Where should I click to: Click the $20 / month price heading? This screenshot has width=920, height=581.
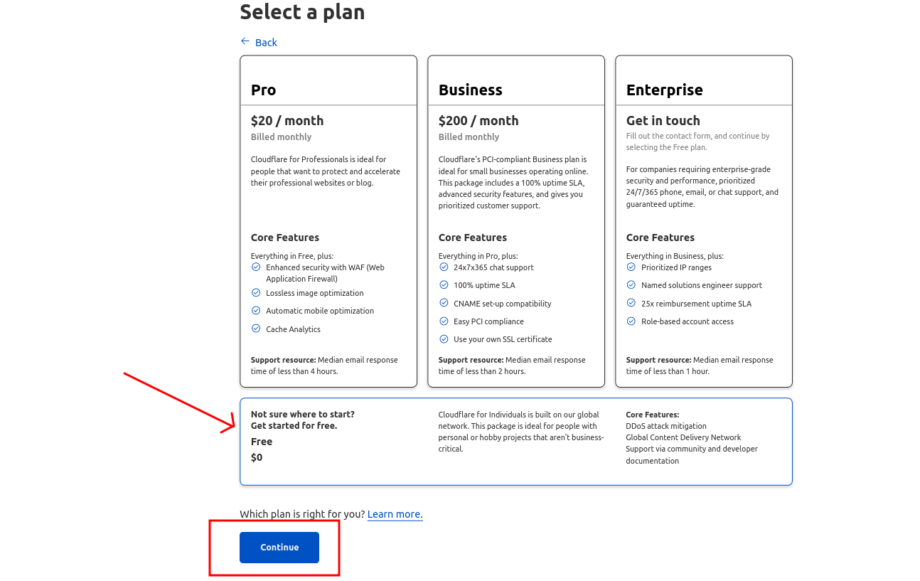click(287, 120)
